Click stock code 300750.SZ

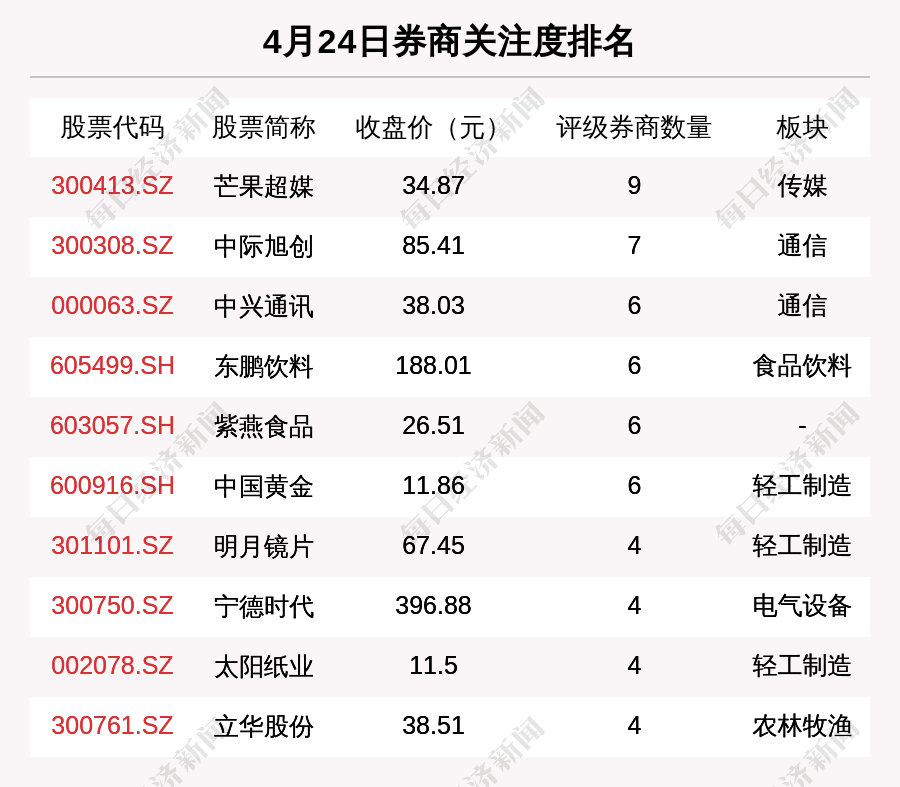click(x=112, y=606)
